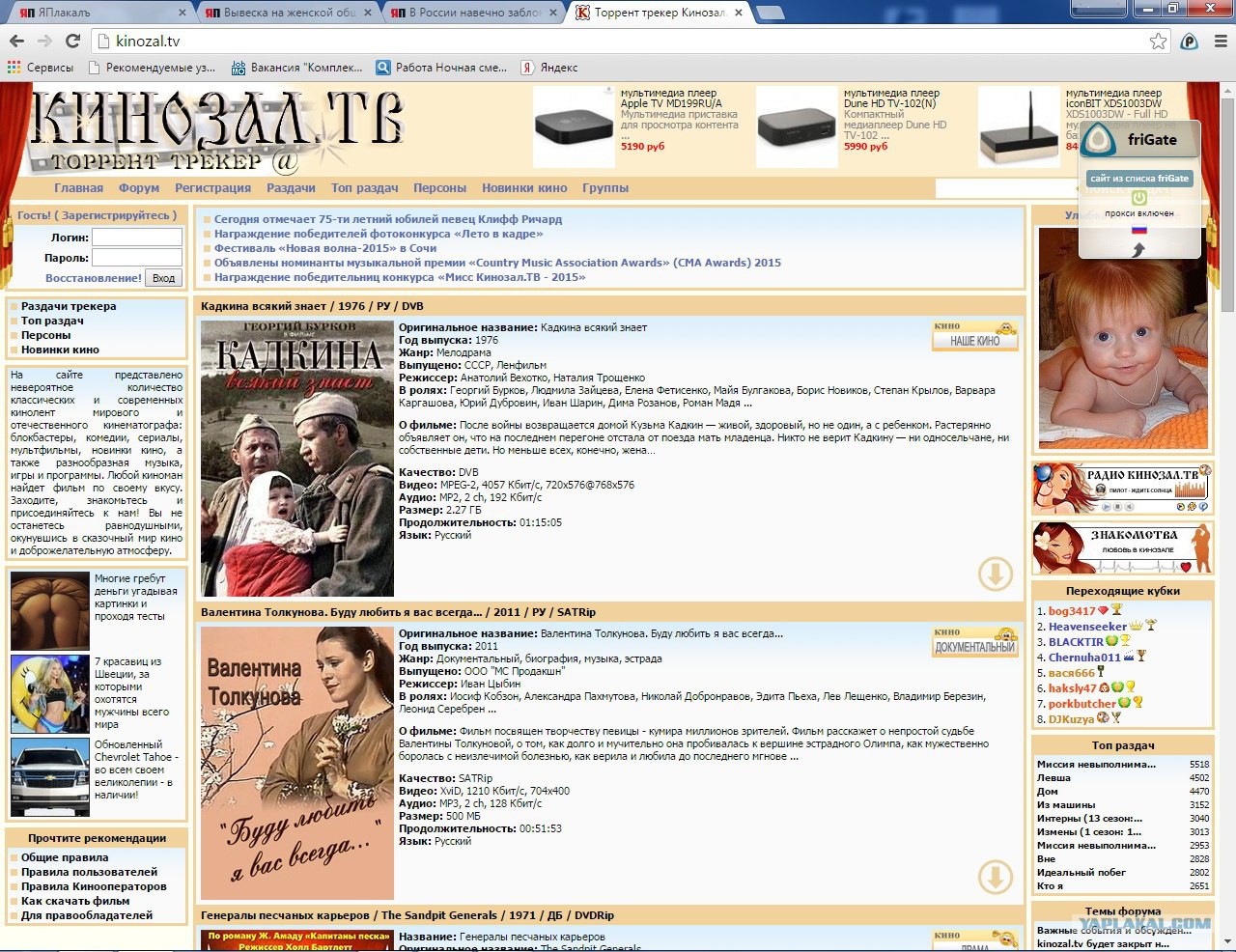1236x952 pixels.
Task: Open the friGate extension icon in the toolbar
Action: point(1190,42)
